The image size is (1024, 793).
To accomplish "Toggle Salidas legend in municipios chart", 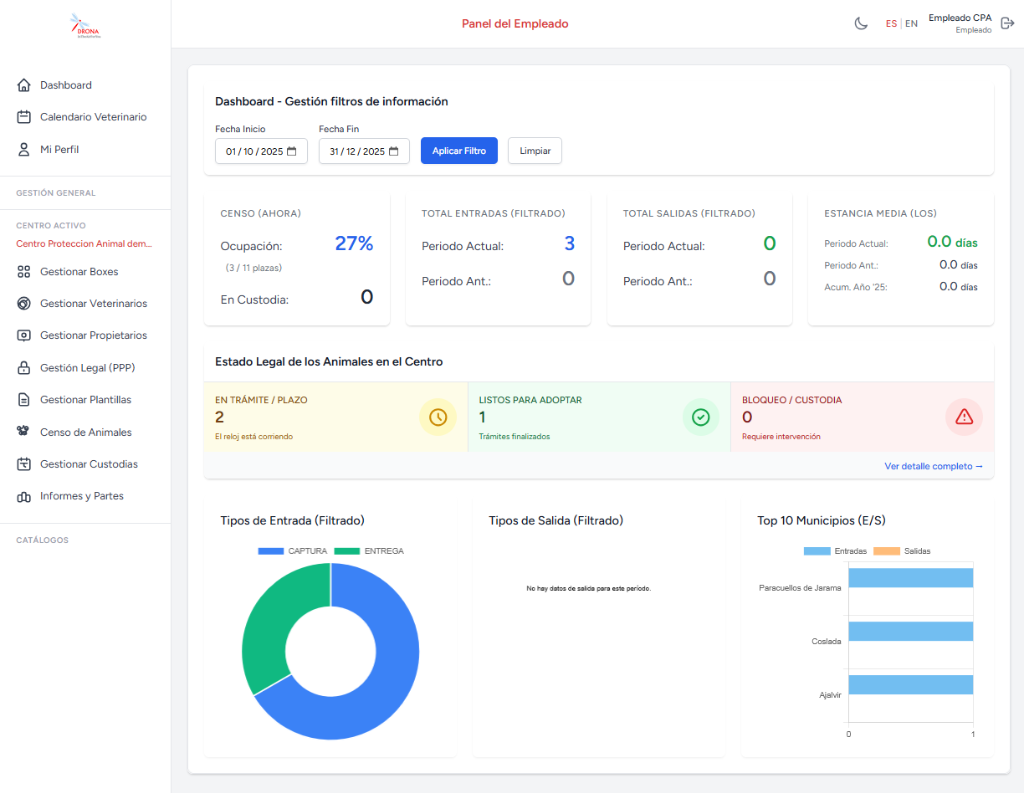I will point(902,551).
